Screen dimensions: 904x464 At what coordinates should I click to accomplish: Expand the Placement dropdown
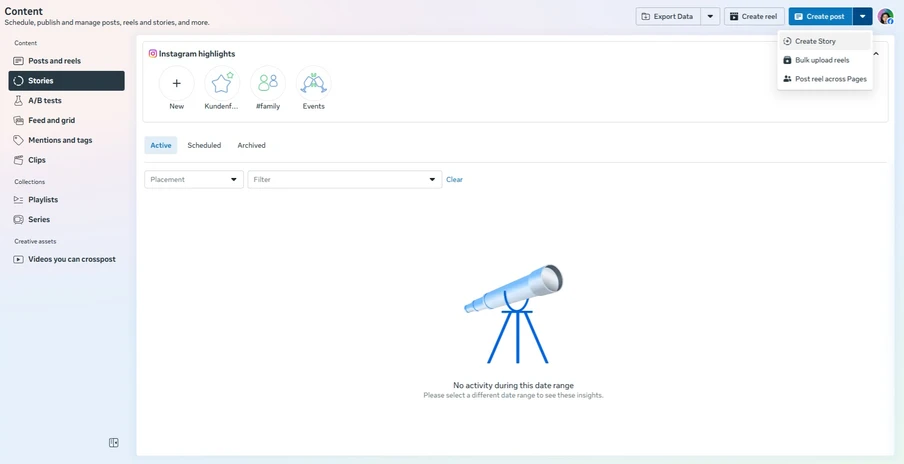[x=194, y=180]
